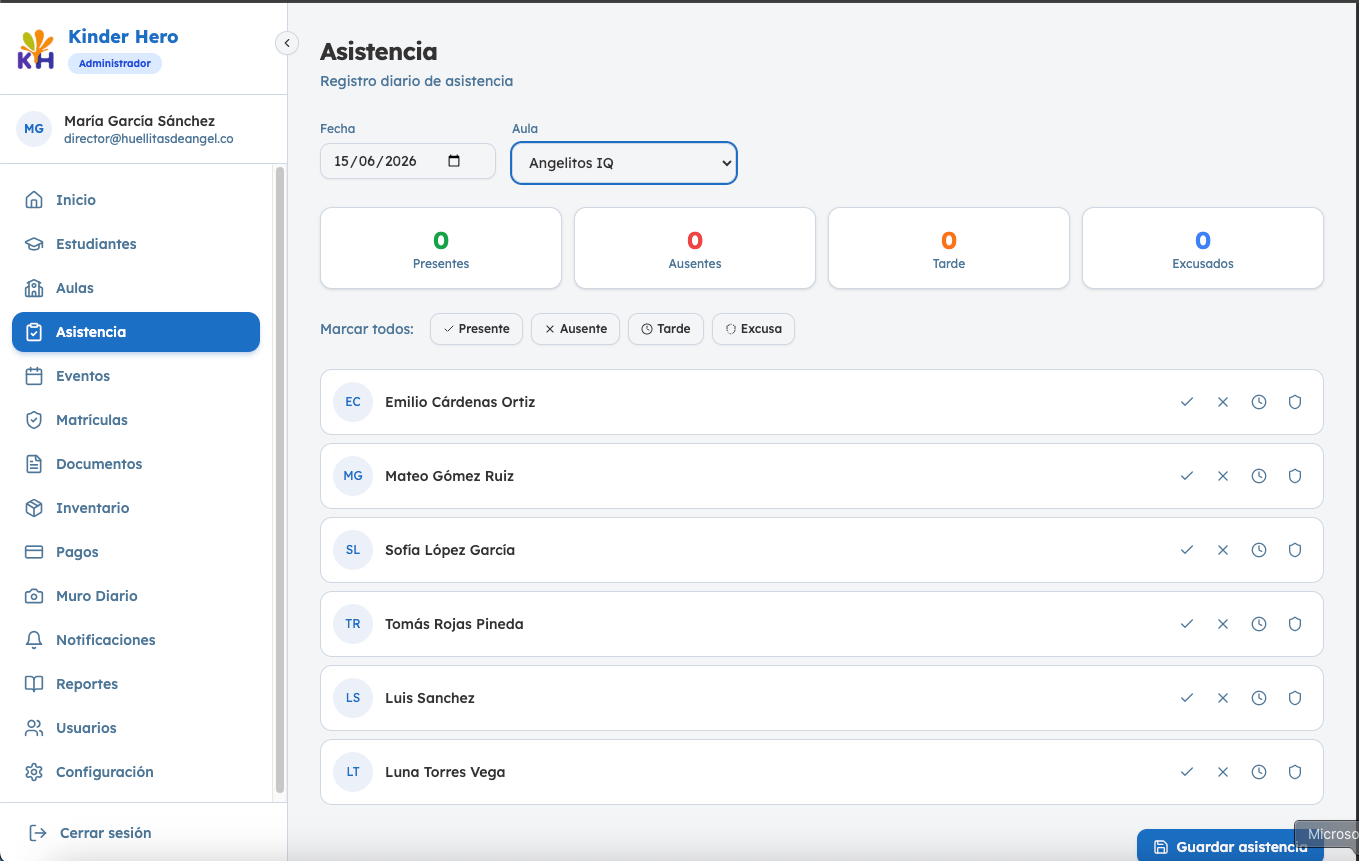The height and width of the screenshot is (861, 1359).
Task: Mark Sofía López García late with clock icon
Action: pos(1259,550)
